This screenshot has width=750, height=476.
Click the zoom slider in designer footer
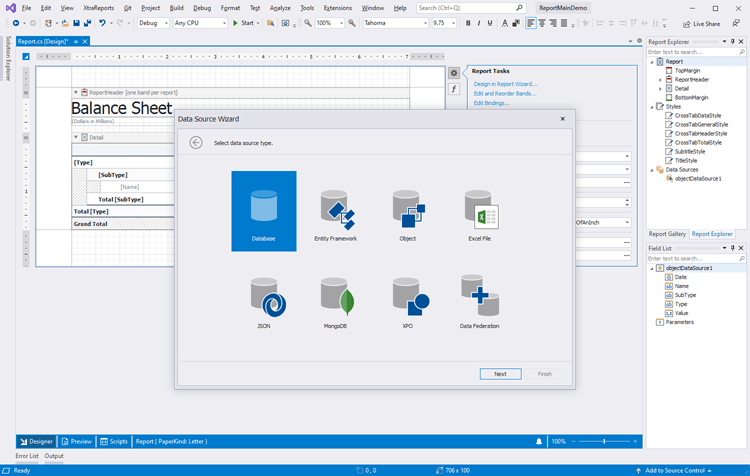click(604, 441)
